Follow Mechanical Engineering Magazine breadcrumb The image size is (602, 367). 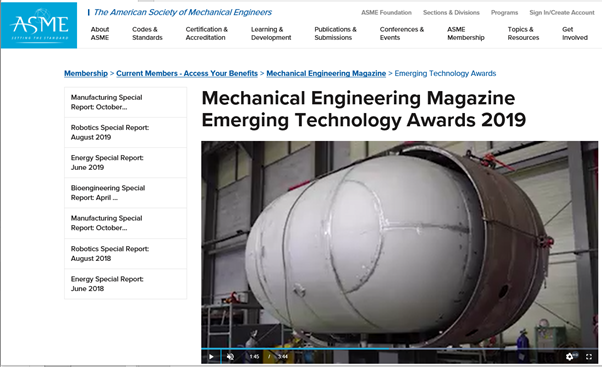pos(326,73)
